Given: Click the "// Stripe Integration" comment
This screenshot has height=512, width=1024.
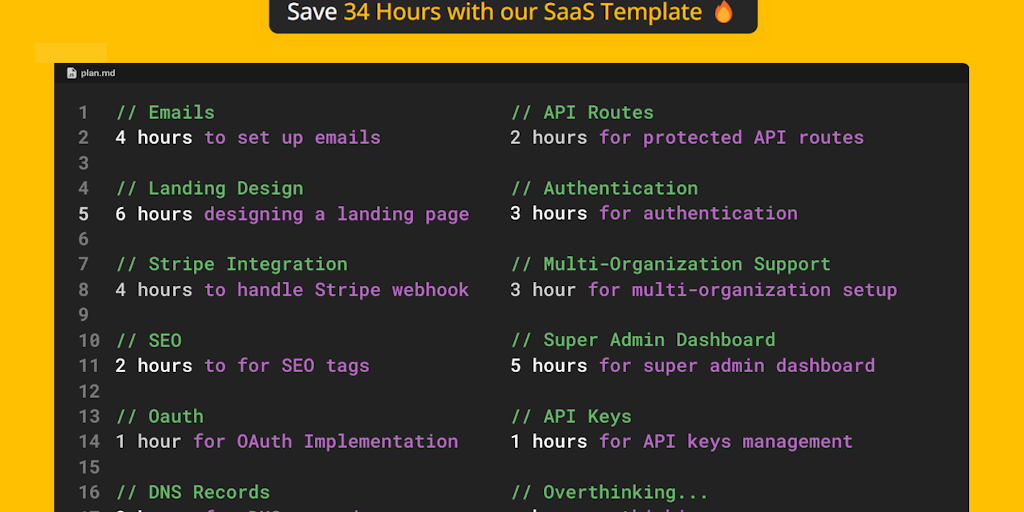Looking at the screenshot, I should pos(232,264).
